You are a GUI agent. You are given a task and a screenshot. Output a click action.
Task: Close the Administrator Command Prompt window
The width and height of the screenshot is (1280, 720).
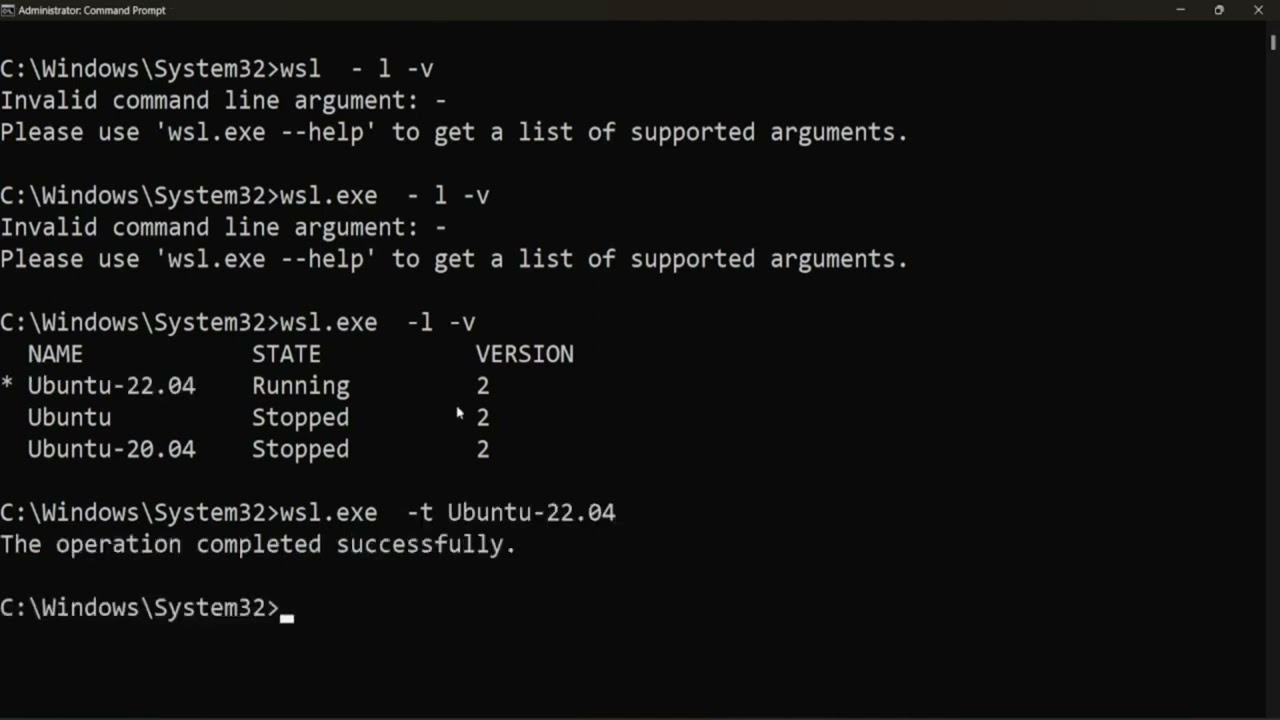(1258, 10)
